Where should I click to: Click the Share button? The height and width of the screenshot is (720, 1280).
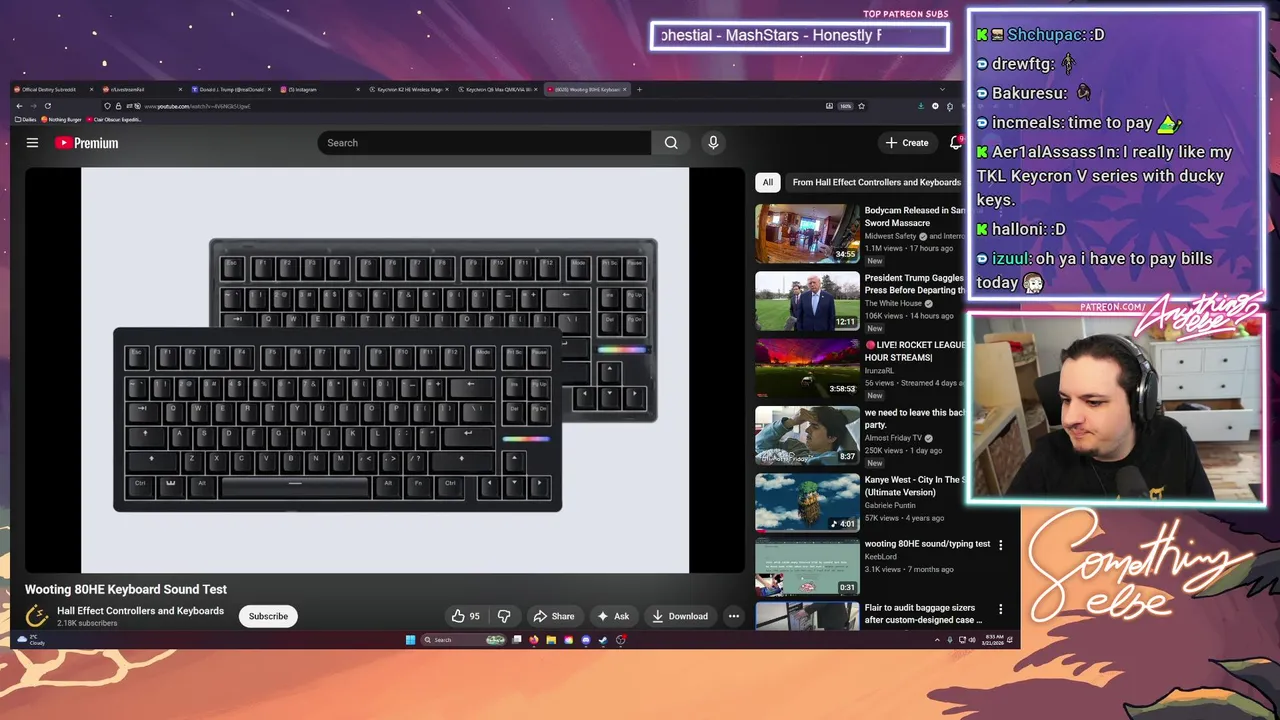pyautogui.click(x=553, y=616)
